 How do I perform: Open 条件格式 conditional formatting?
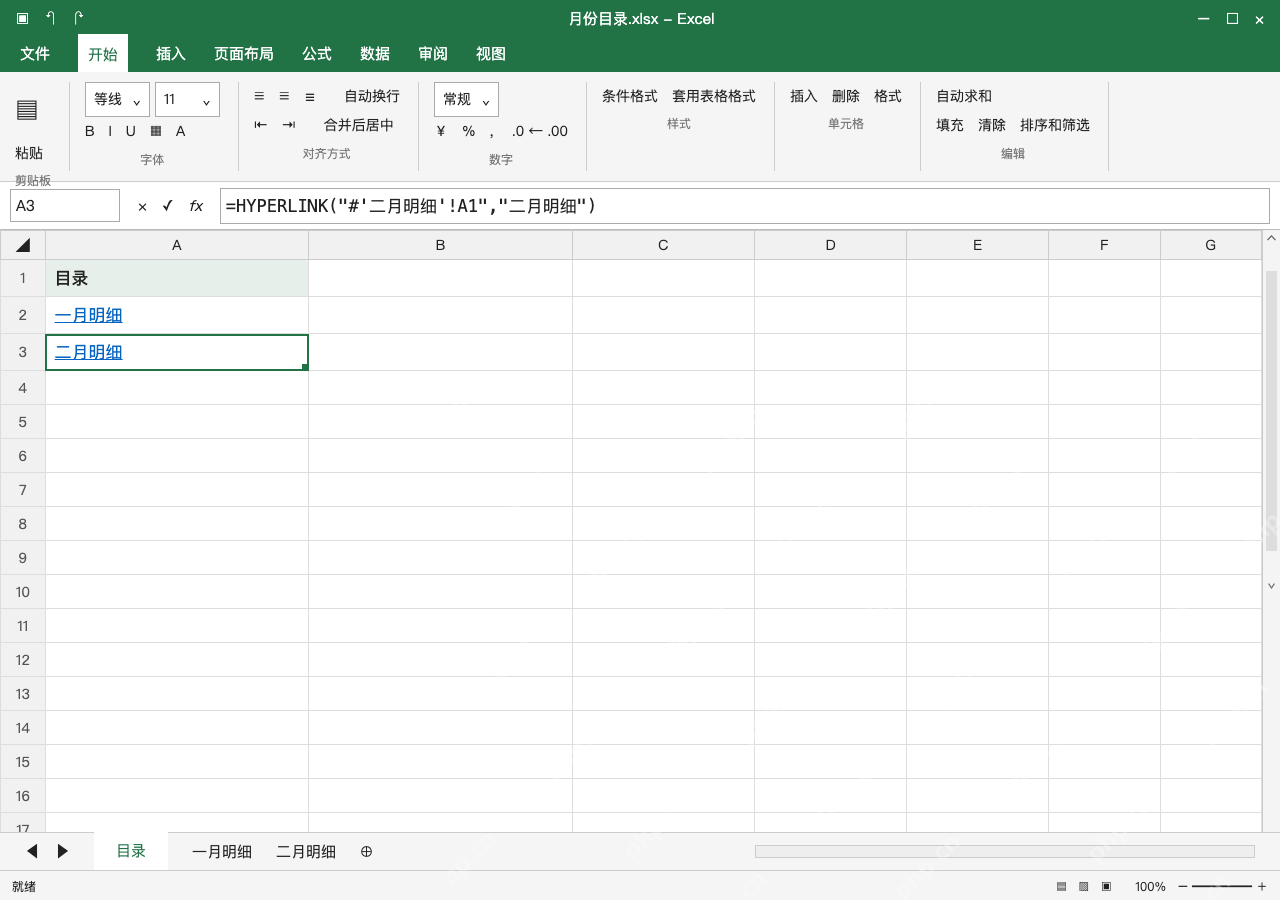coord(630,96)
